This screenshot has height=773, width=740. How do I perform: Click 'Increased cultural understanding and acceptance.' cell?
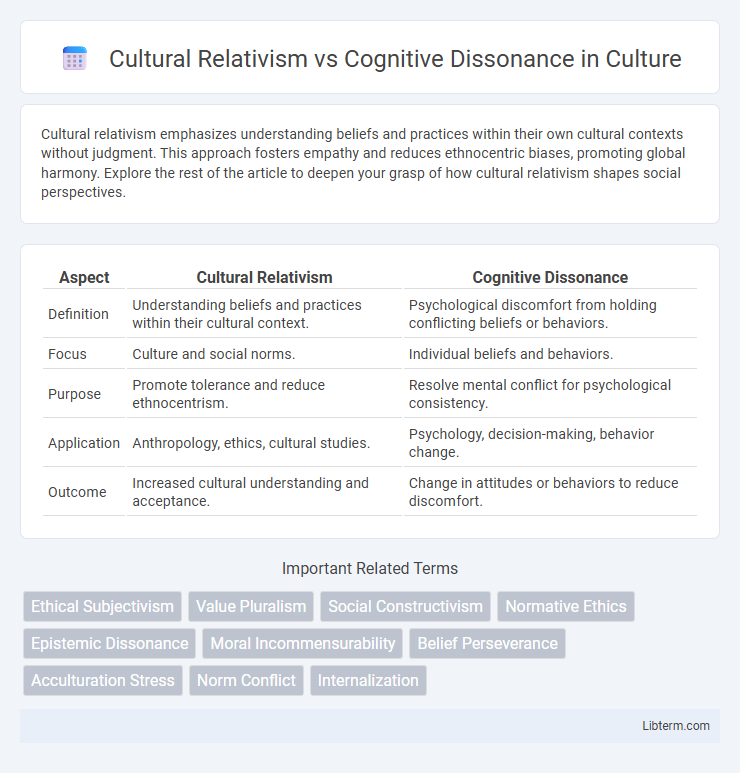tap(264, 492)
